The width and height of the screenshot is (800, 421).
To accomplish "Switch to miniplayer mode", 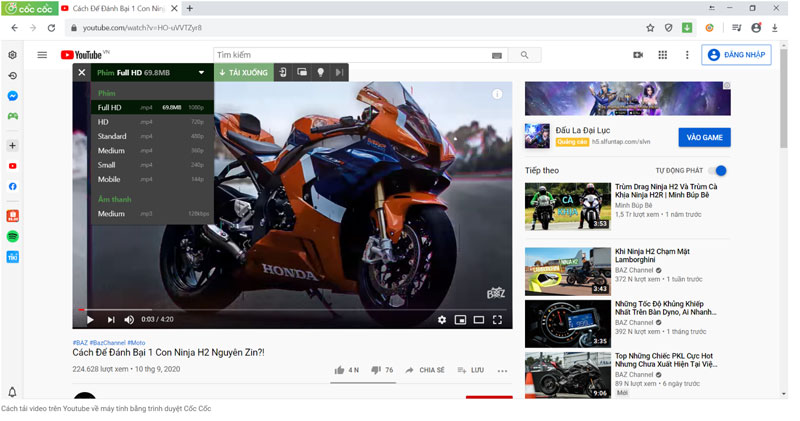I will (x=460, y=319).
